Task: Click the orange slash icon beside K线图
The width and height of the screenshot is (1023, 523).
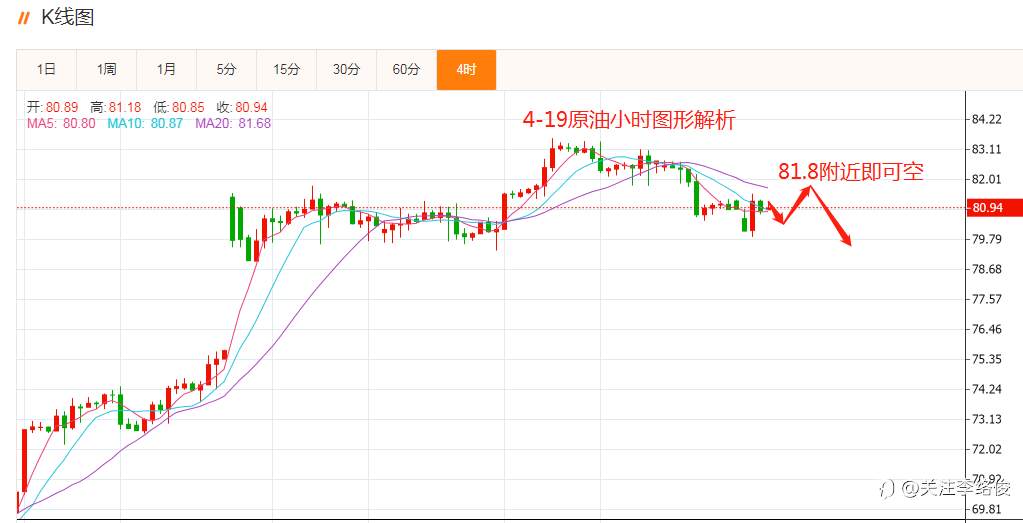Action: [x=24, y=18]
